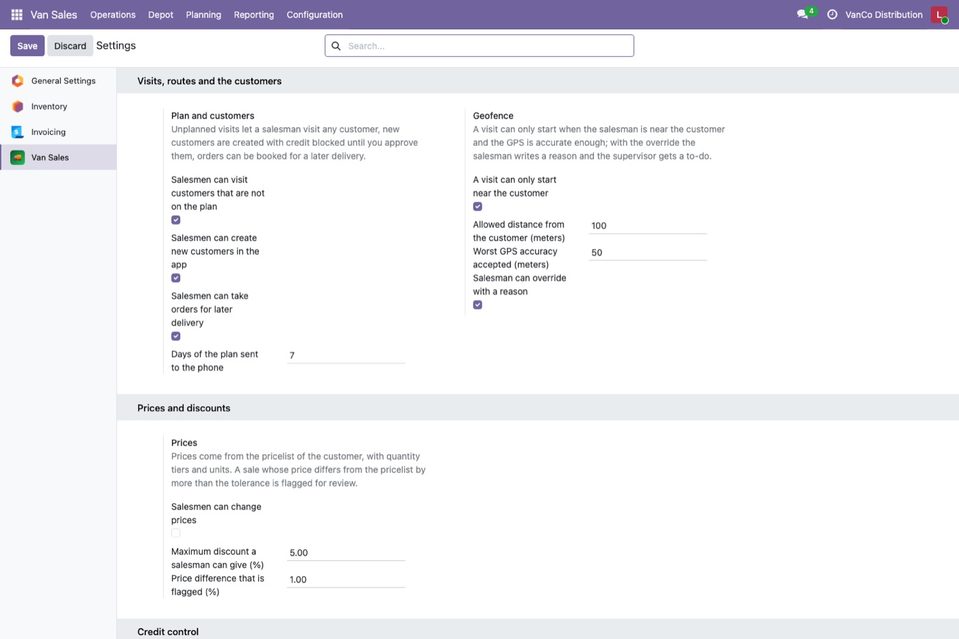This screenshot has height=639, width=959.
Task: Click the search magnifier icon
Action: click(336, 46)
